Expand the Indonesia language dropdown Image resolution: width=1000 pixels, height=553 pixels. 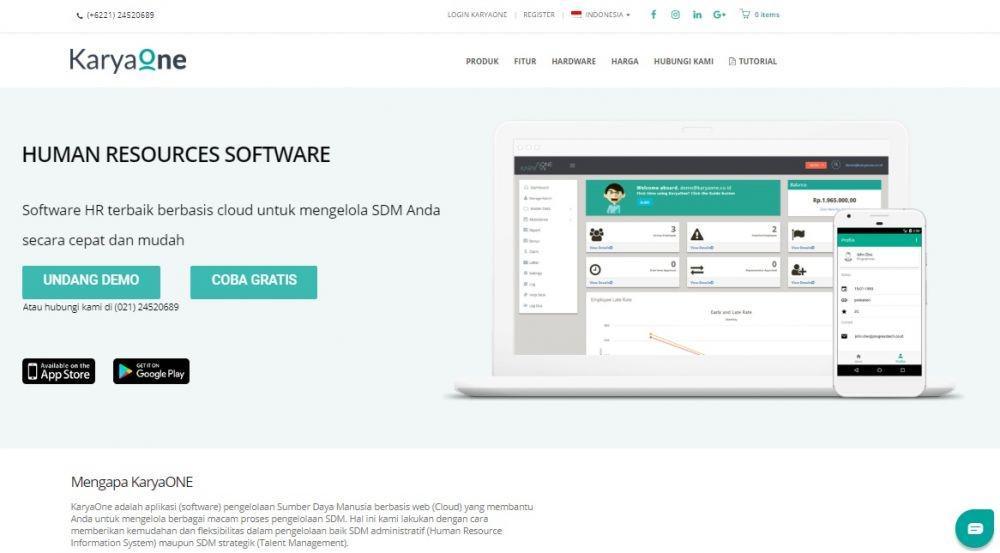tap(600, 14)
